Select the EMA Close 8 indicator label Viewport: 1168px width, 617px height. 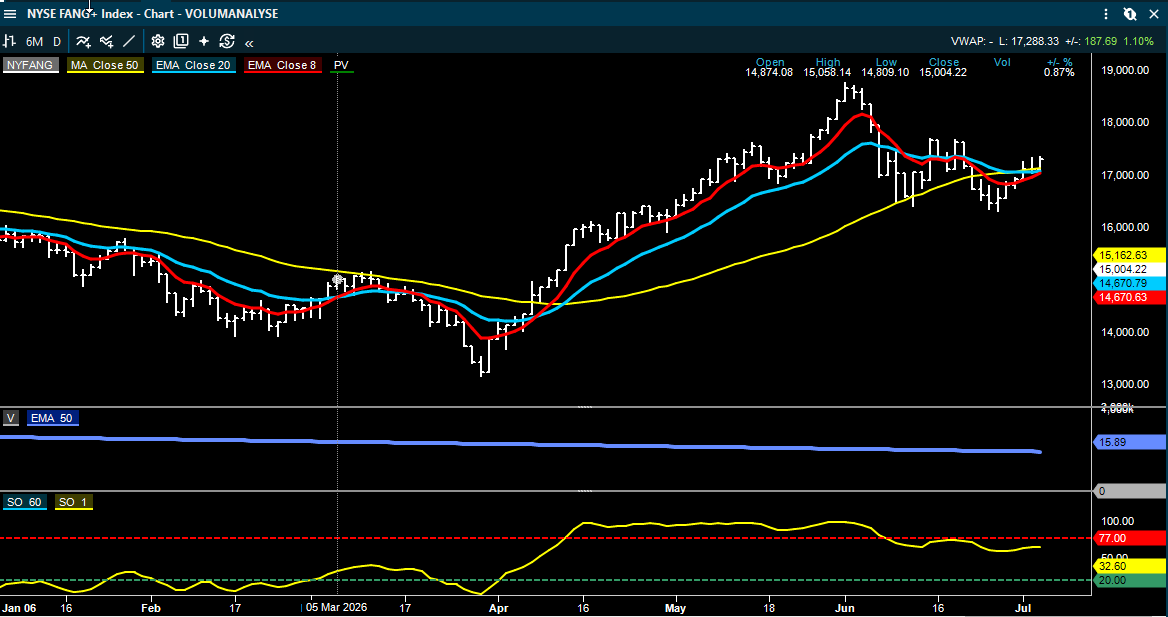[283, 65]
